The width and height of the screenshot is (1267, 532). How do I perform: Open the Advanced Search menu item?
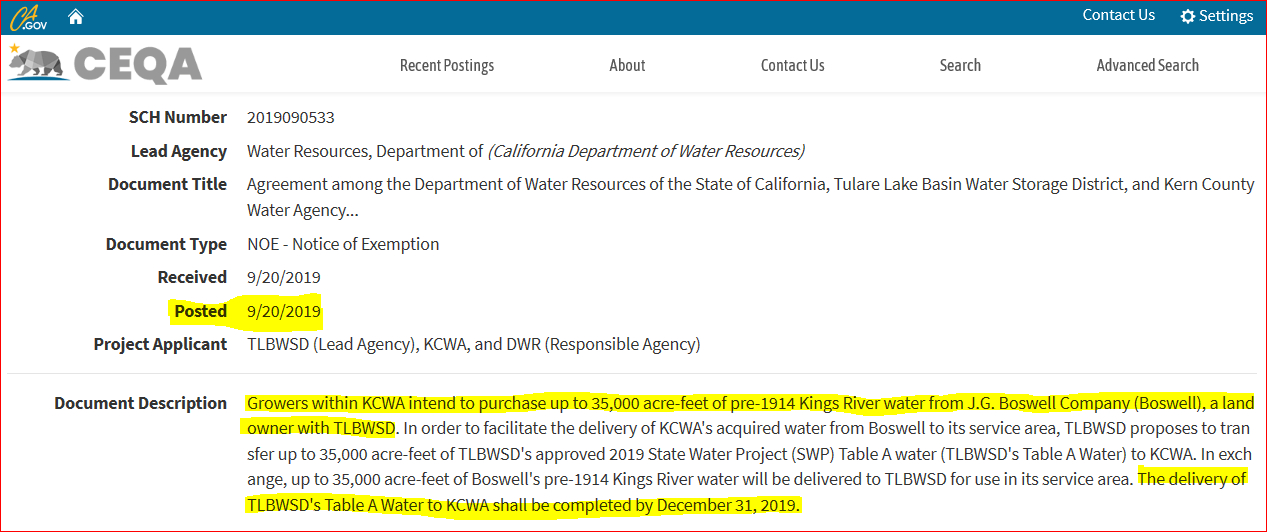click(1147, 65)
